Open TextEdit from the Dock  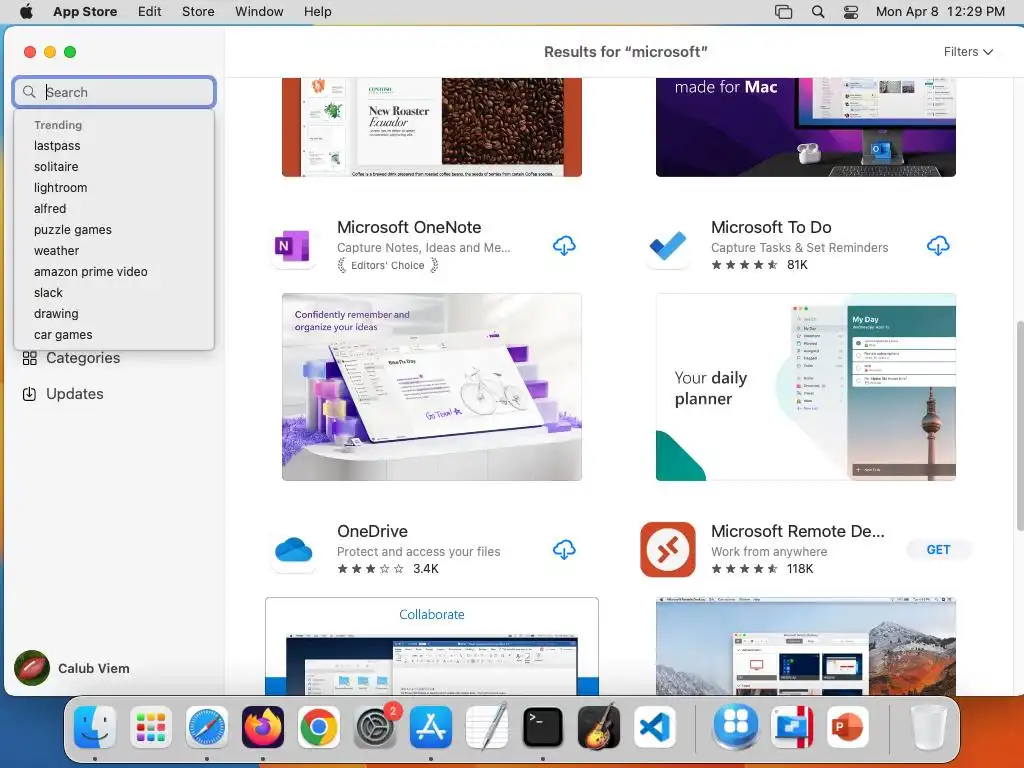click(487, 727)
